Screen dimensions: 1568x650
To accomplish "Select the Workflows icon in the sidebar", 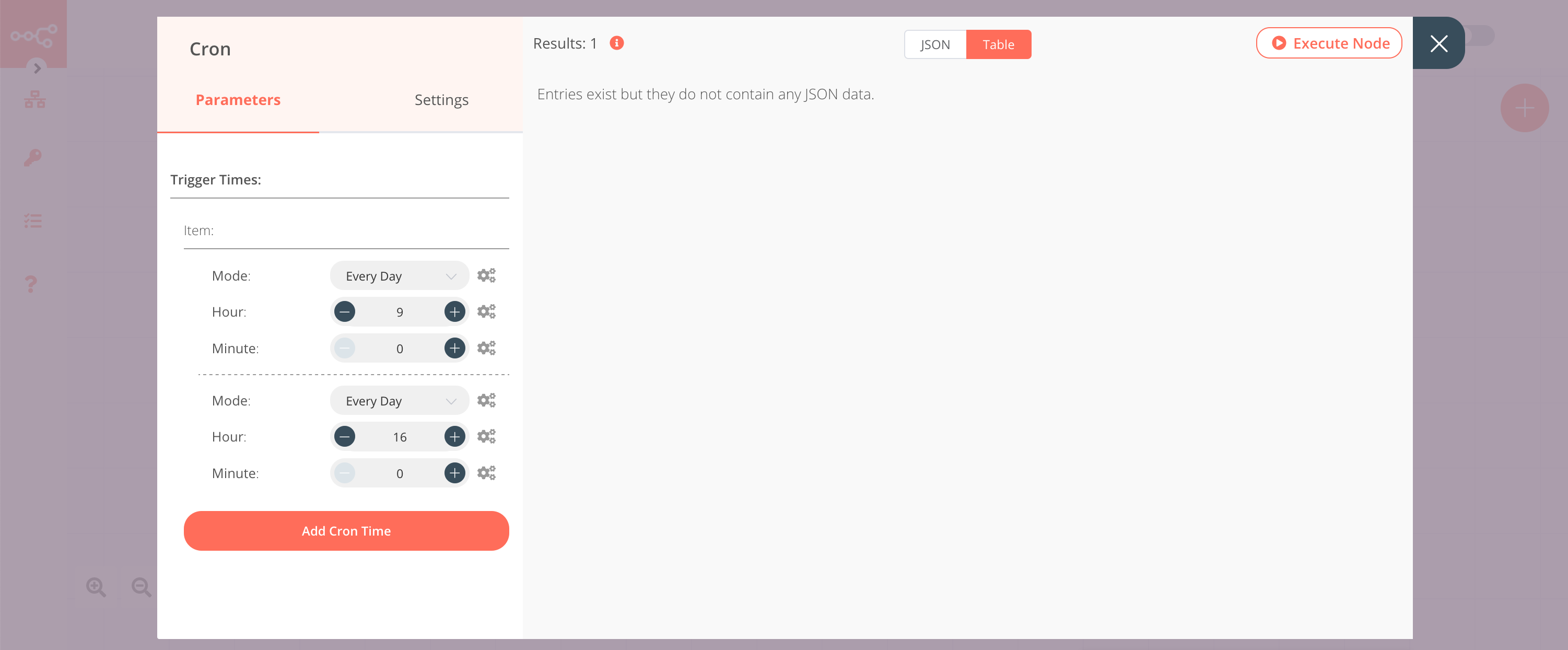I will pos(33,99).
